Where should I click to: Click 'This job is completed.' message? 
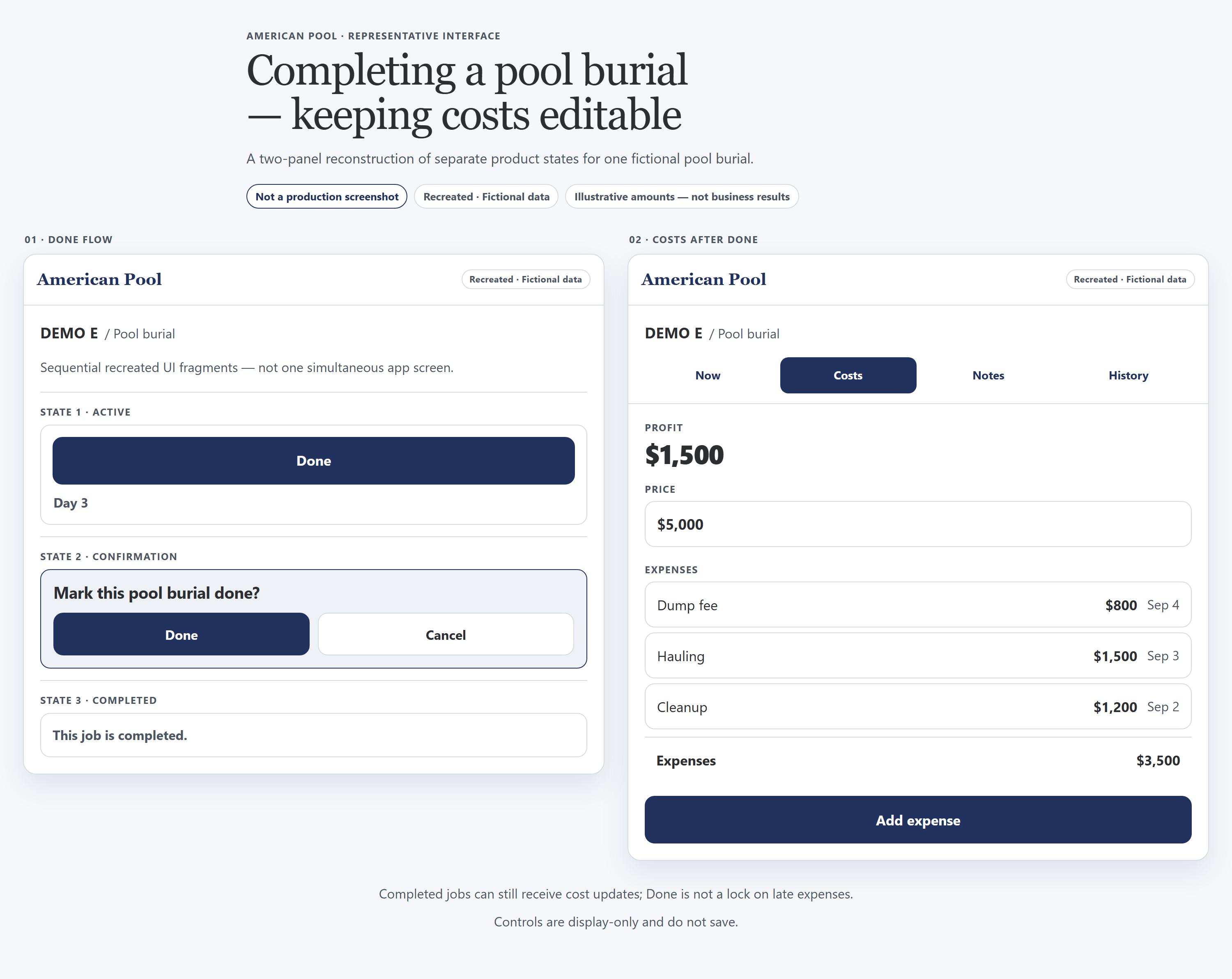(x=120, y=735)
